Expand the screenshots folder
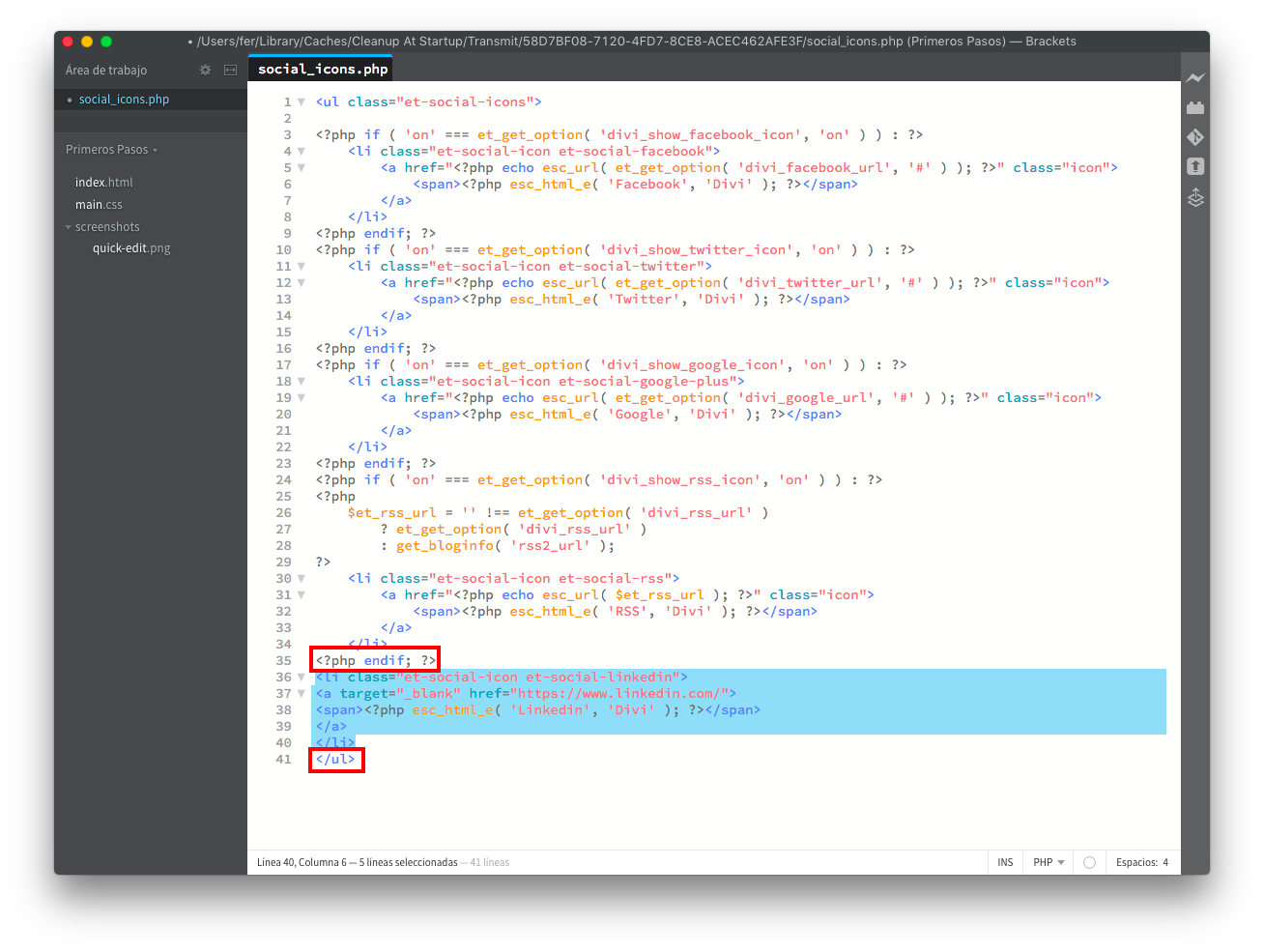1264x952 pixels. pyautogui.click(x=106, y=227)
